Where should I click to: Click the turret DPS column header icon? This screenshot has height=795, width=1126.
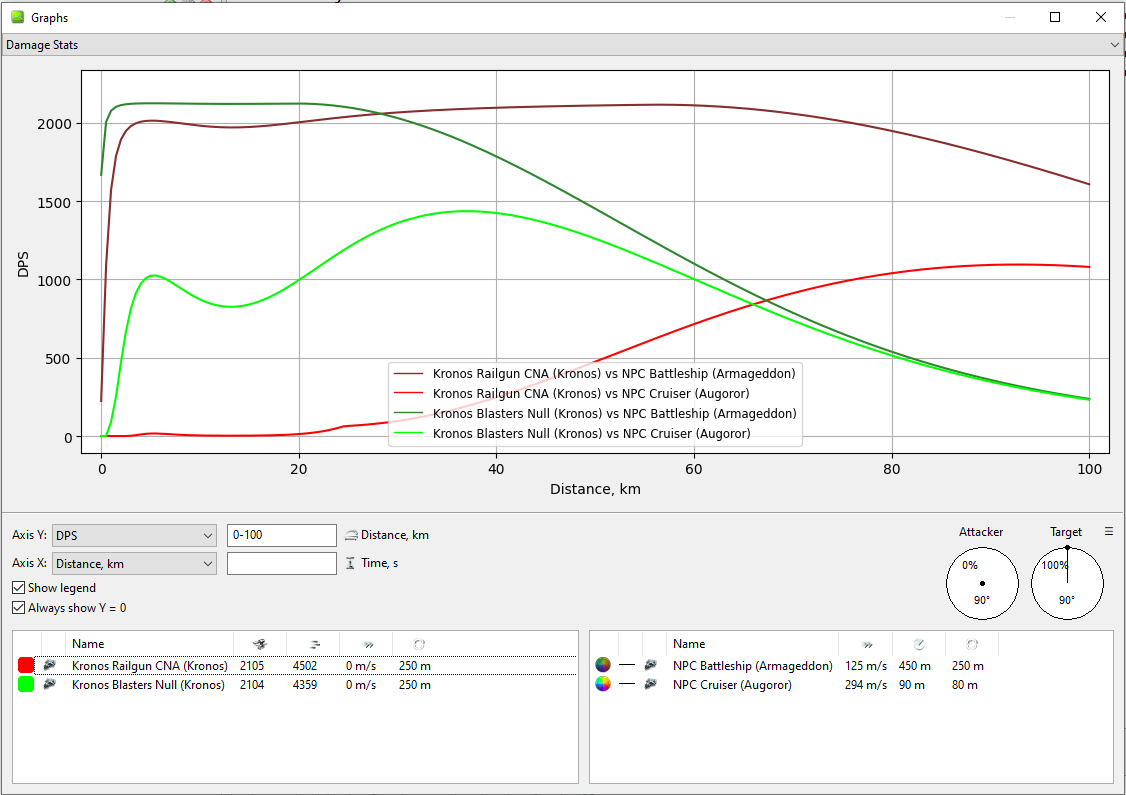point(260,644)
